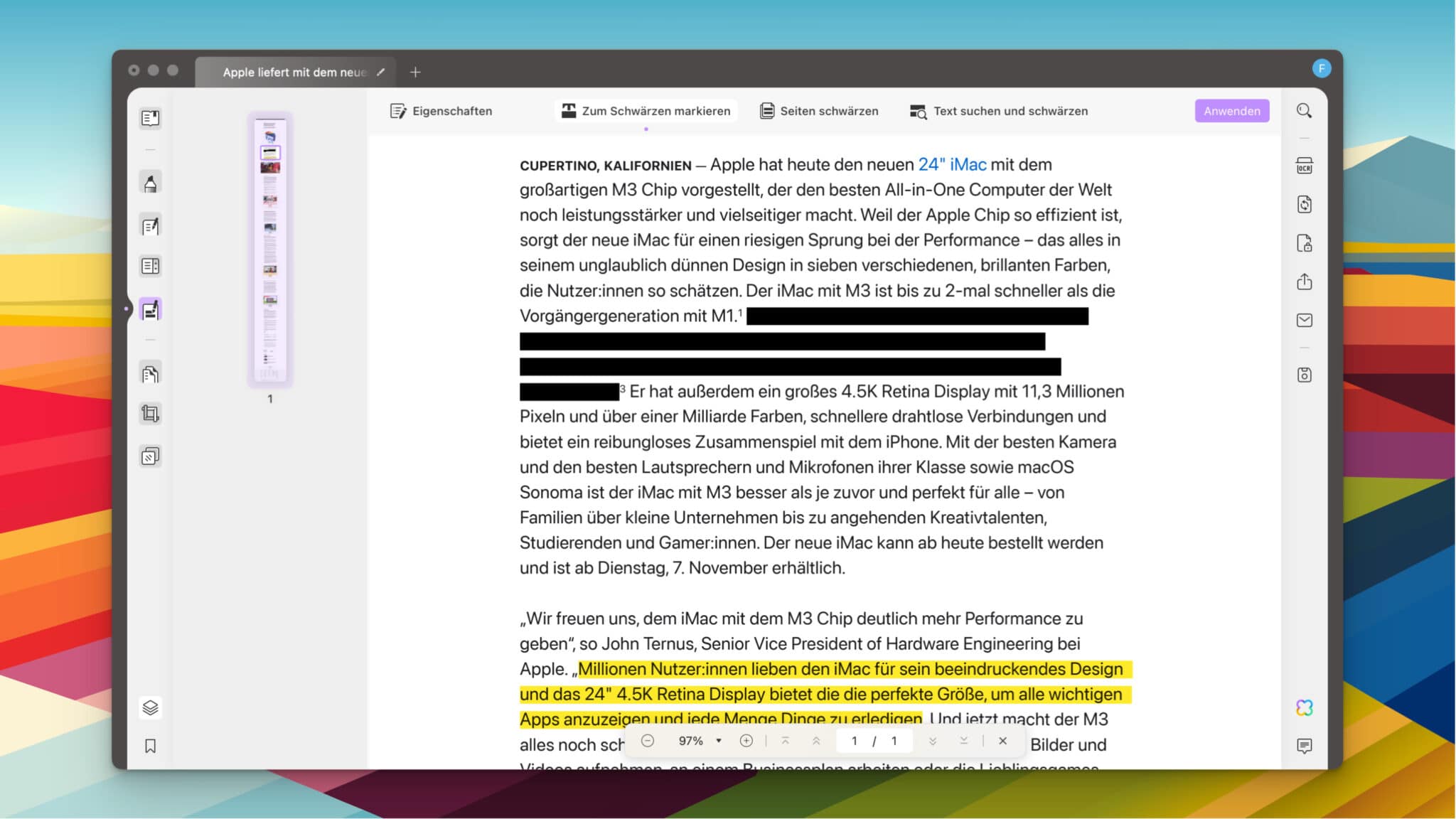Select the highlighter comment tool
Viewport: 1456px width, 819px height.
tap(150, 183)
